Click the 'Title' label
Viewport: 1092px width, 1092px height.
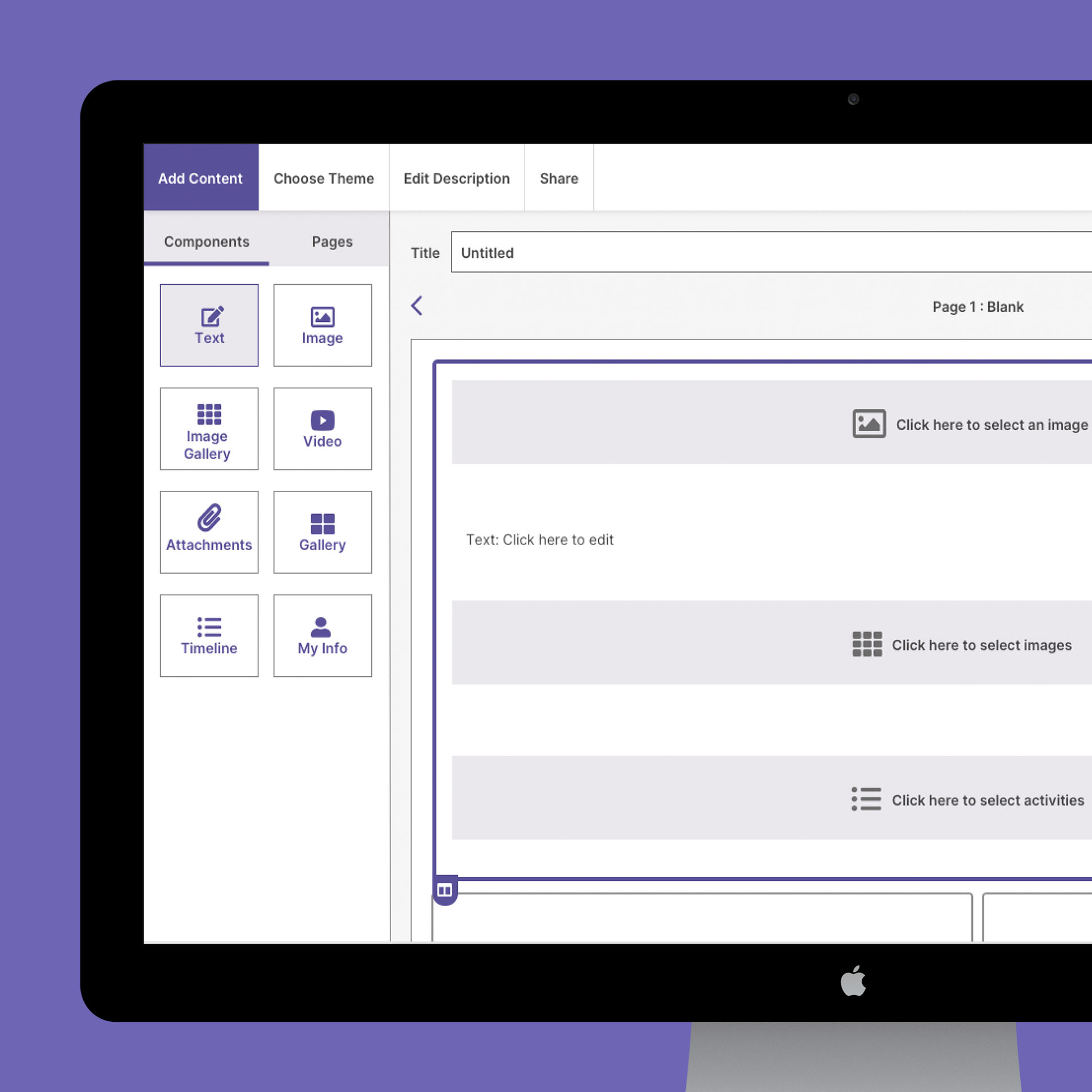425,253
